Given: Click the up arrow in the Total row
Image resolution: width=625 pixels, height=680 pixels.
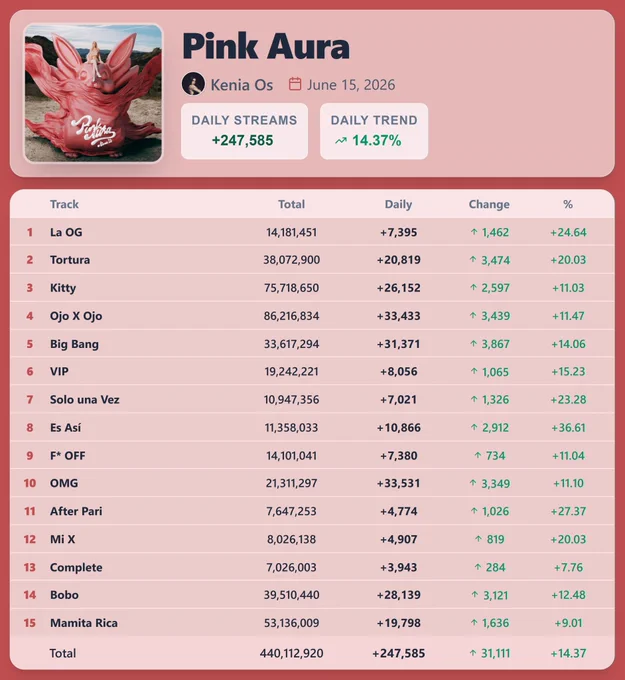Looking at the screenshot, I should [473, 653].
